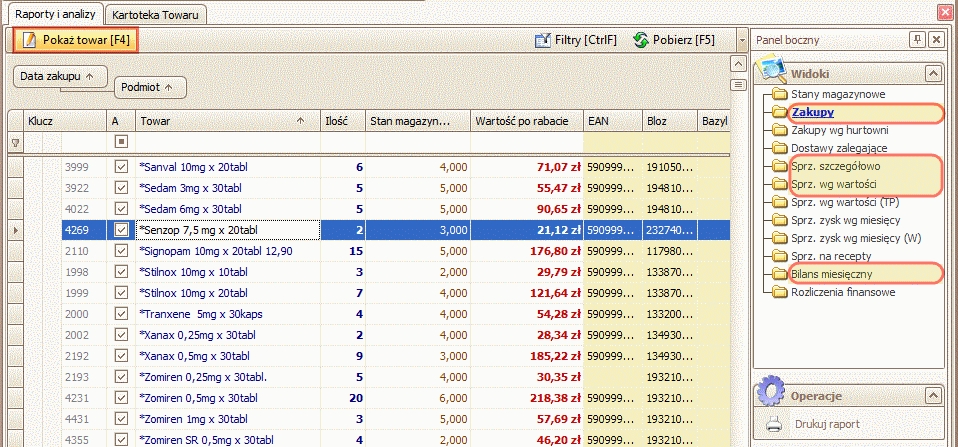The image size is (958, 447).
Task: Click the green Pobierz refresh icon
Action: coord(641,40)
